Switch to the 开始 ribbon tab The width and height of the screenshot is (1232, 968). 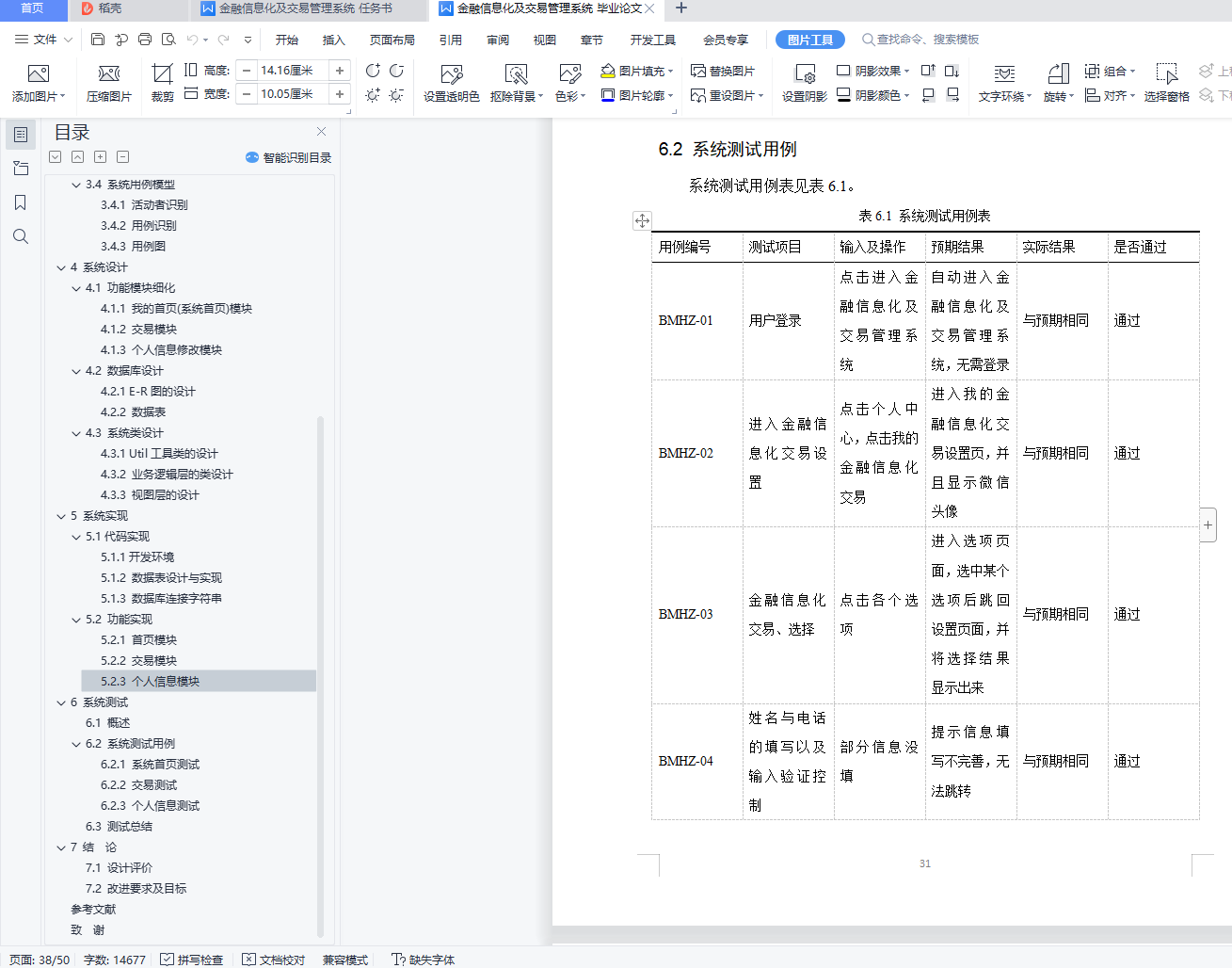coord(287,40)
